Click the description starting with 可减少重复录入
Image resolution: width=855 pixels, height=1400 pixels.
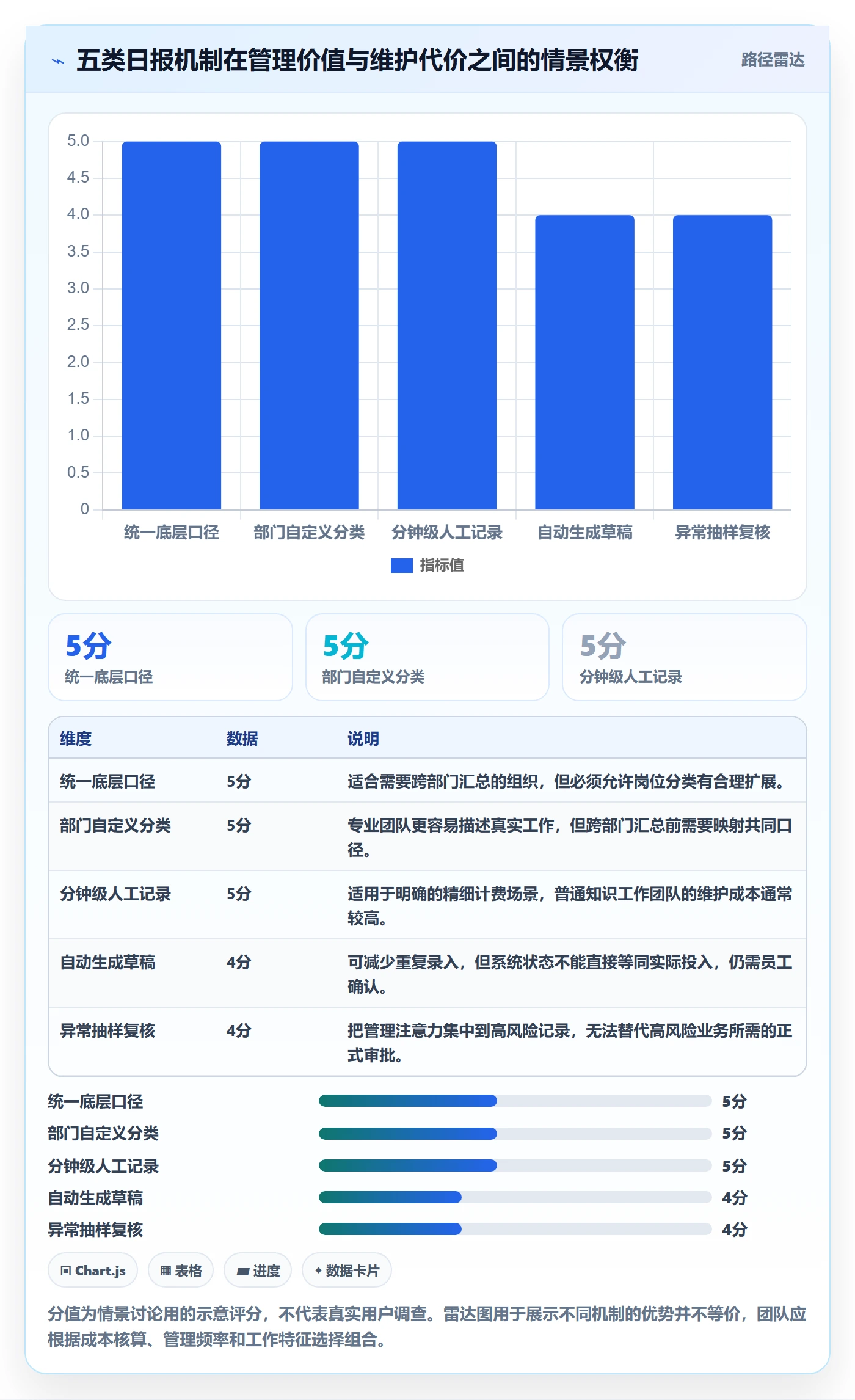570,974
